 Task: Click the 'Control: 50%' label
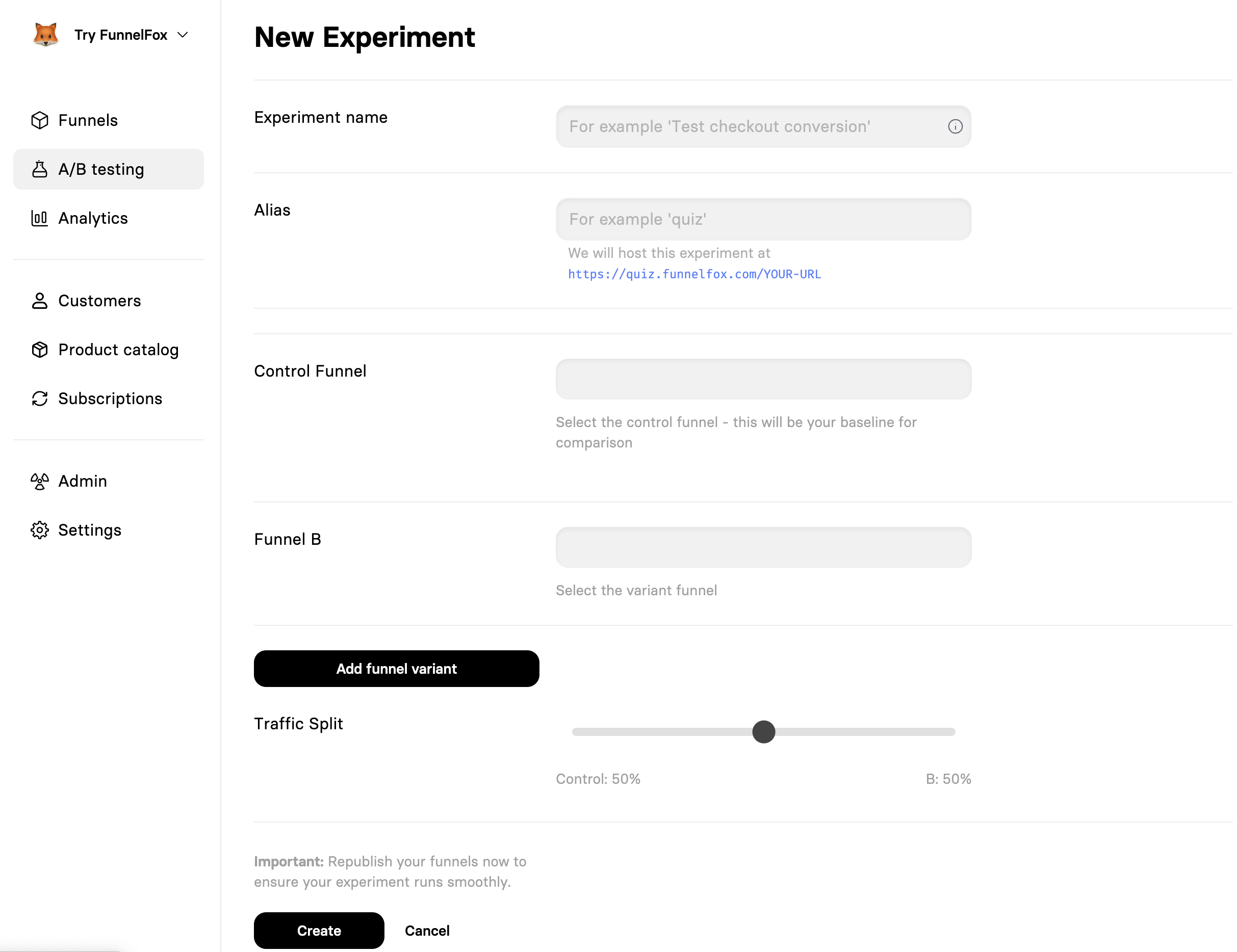598,779
